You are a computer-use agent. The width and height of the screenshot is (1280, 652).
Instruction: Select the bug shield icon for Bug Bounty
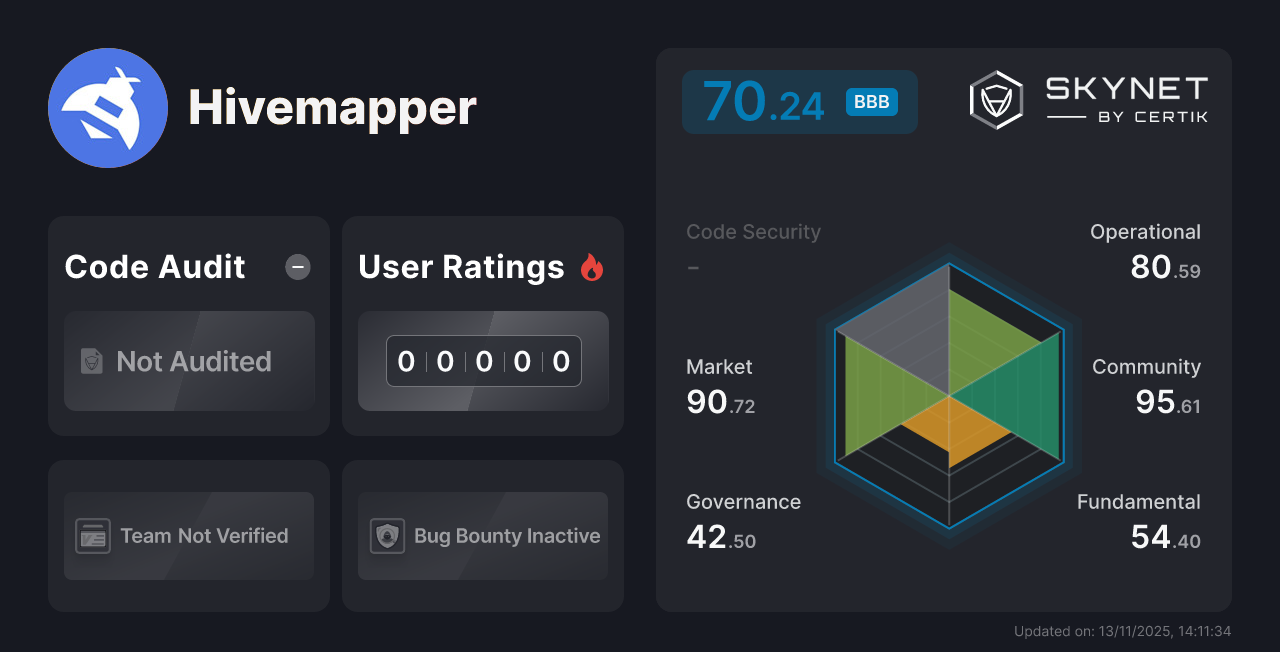click(389, 536)
